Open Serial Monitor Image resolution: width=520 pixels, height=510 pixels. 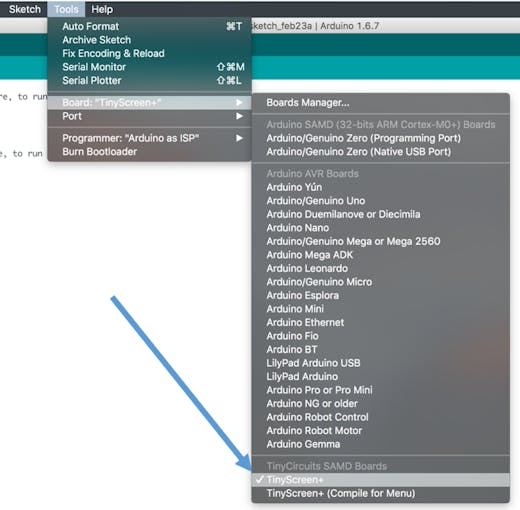pyautogui.click(x=150, y=67)
